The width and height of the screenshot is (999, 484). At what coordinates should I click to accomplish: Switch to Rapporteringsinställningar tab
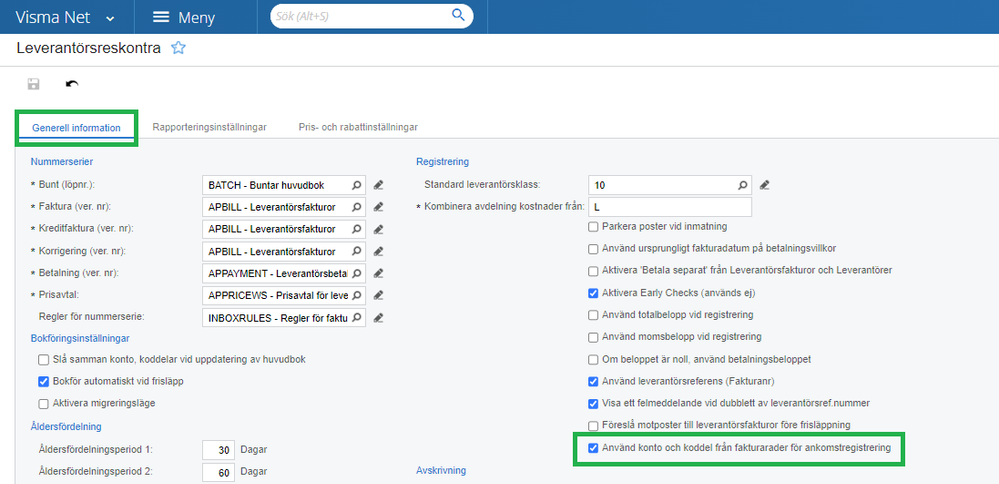pyautogui.click(x=209, y=127)
